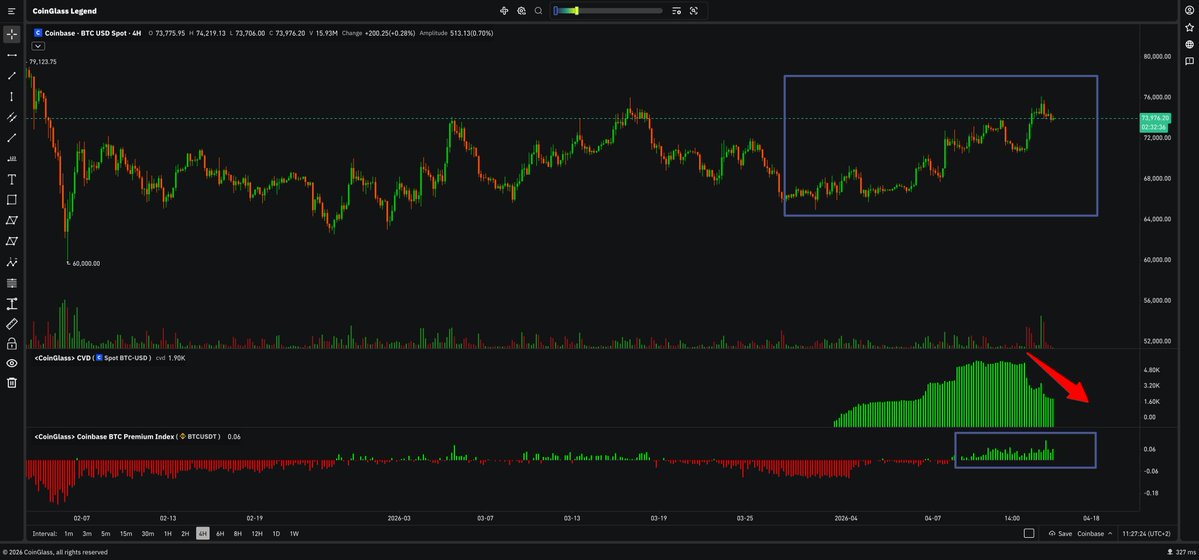Activate the ruler measure tool

click(12, 324)
